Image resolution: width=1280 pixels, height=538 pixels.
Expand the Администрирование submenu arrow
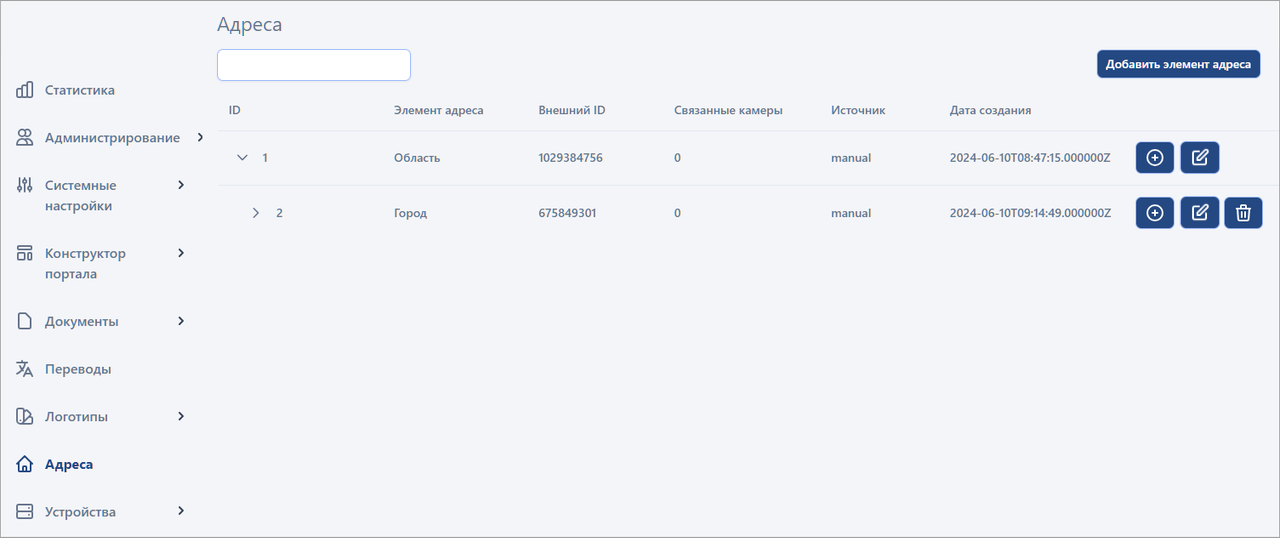[200, 137]
